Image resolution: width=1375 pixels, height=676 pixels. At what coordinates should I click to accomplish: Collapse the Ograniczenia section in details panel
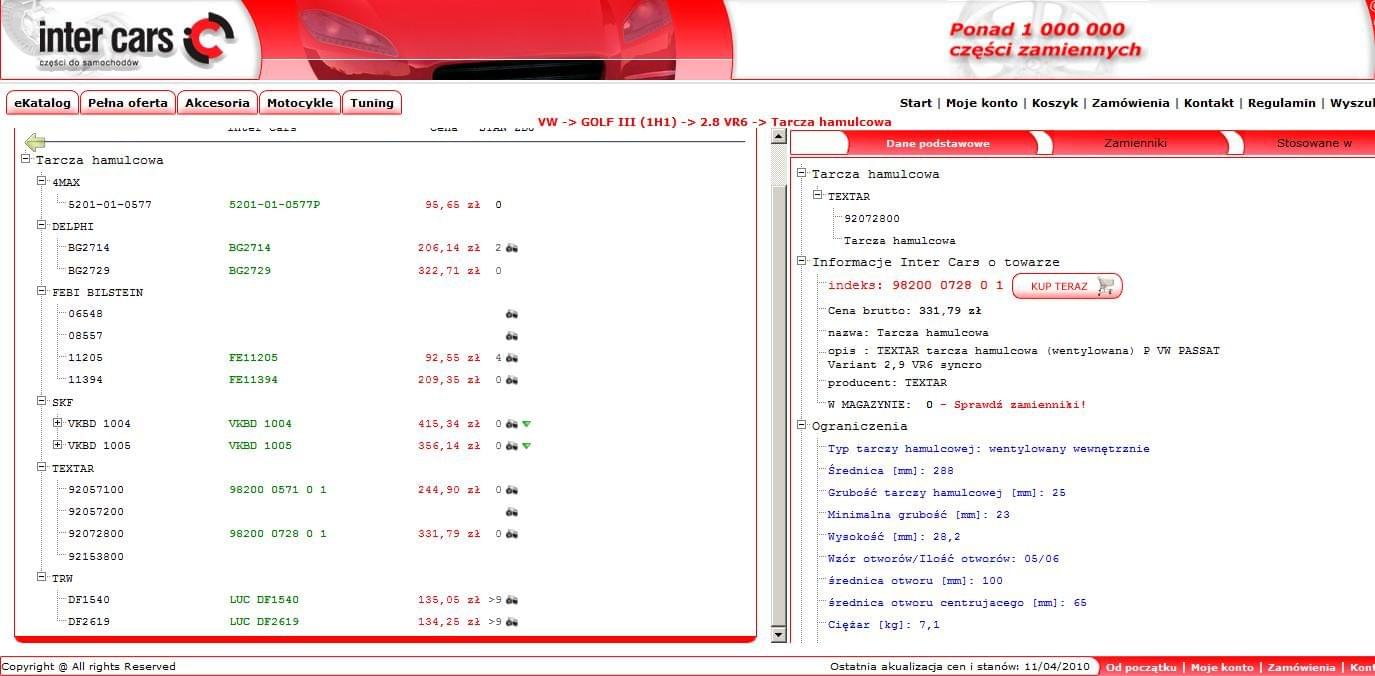point(802,425)
